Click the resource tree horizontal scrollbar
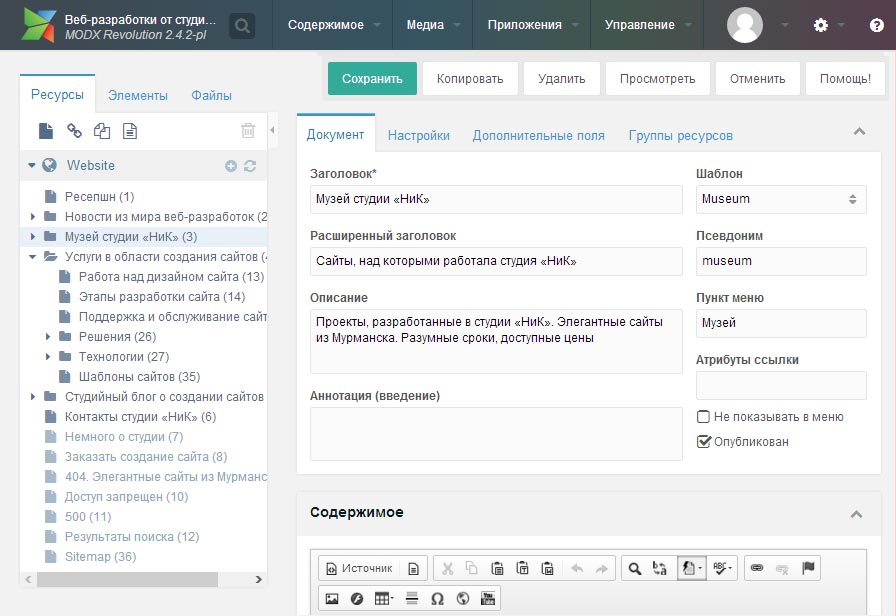The width and height of the screenshot is (896, 616). [x=127, y=579]
